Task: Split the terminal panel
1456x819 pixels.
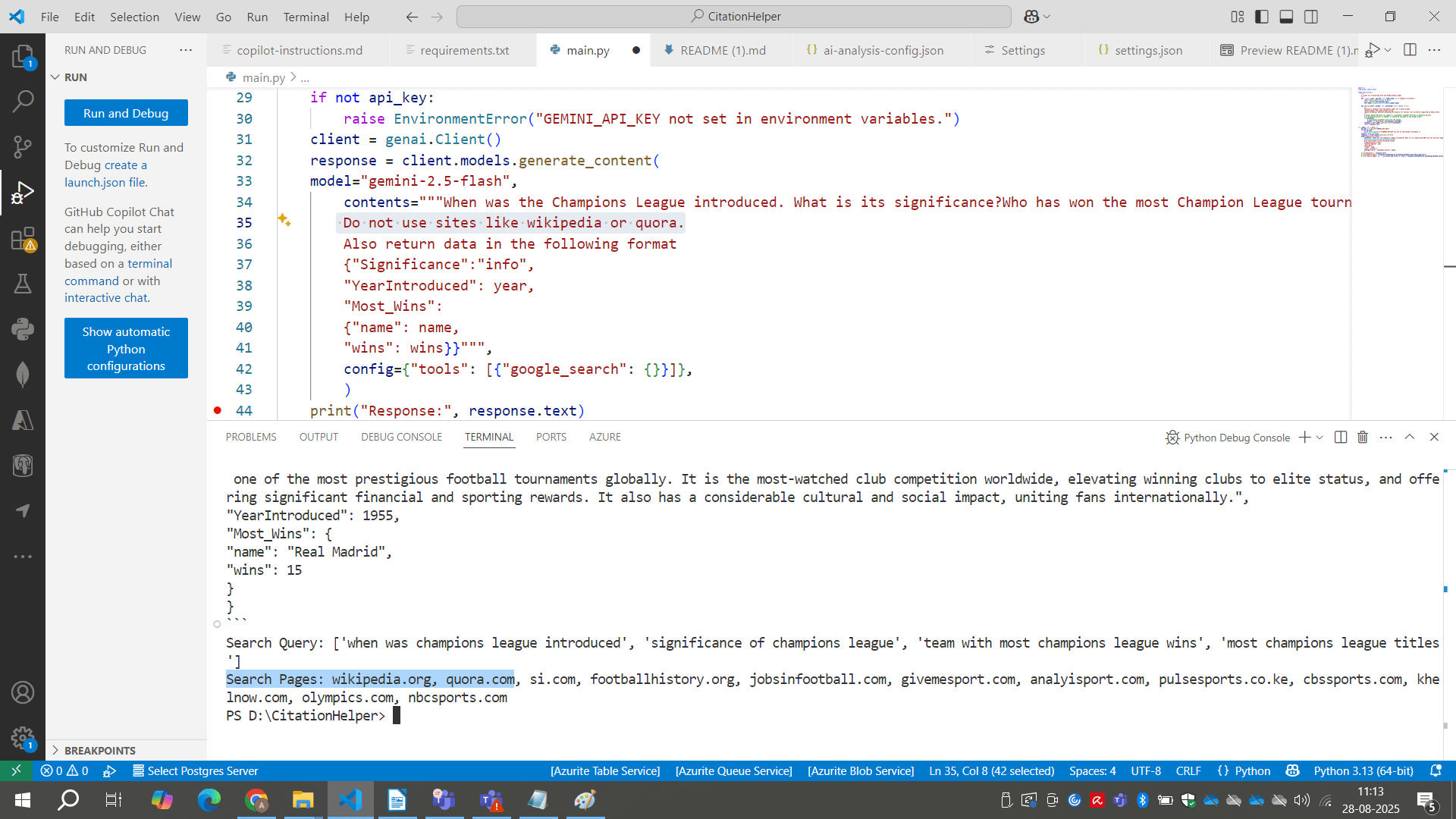Action: click(1340, 438)
